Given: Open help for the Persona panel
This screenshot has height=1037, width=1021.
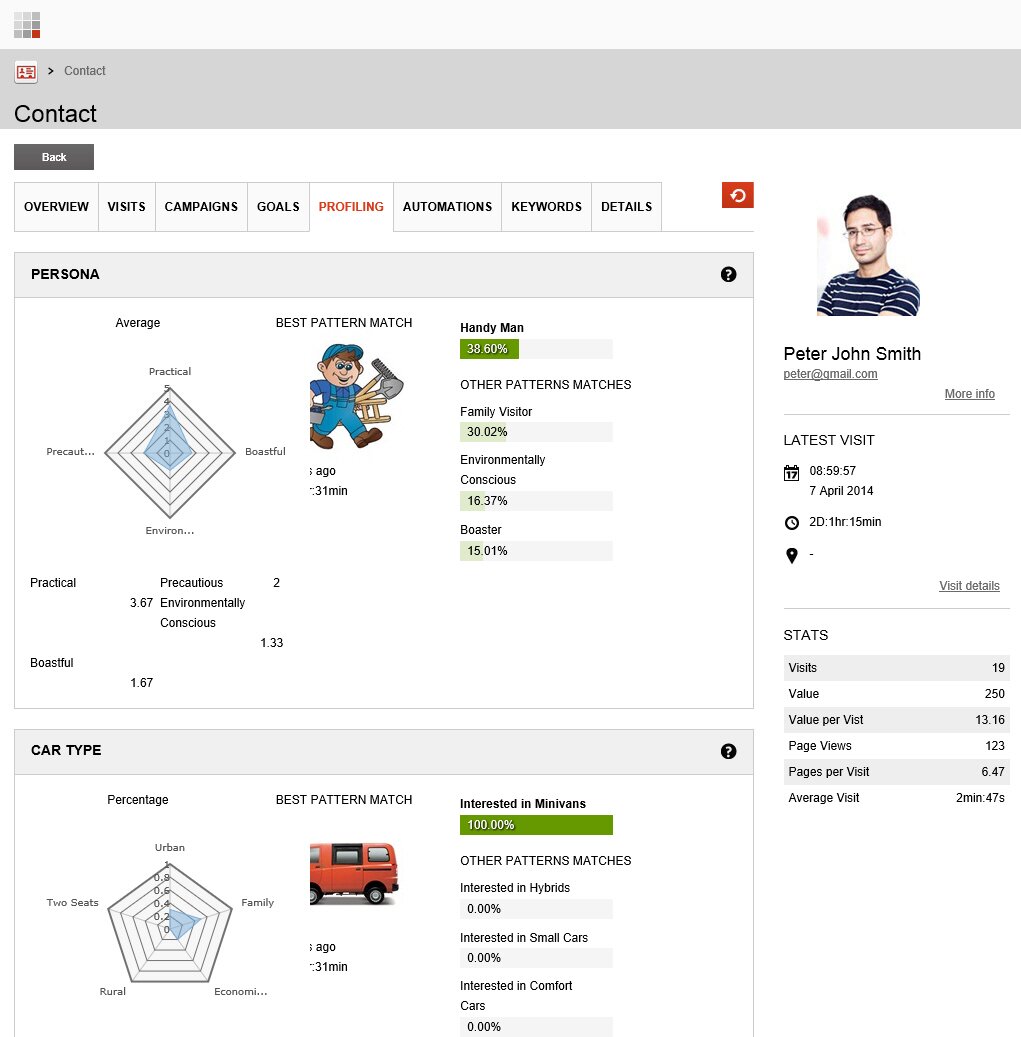Looking at the screenshot, I should pos(728,274).
